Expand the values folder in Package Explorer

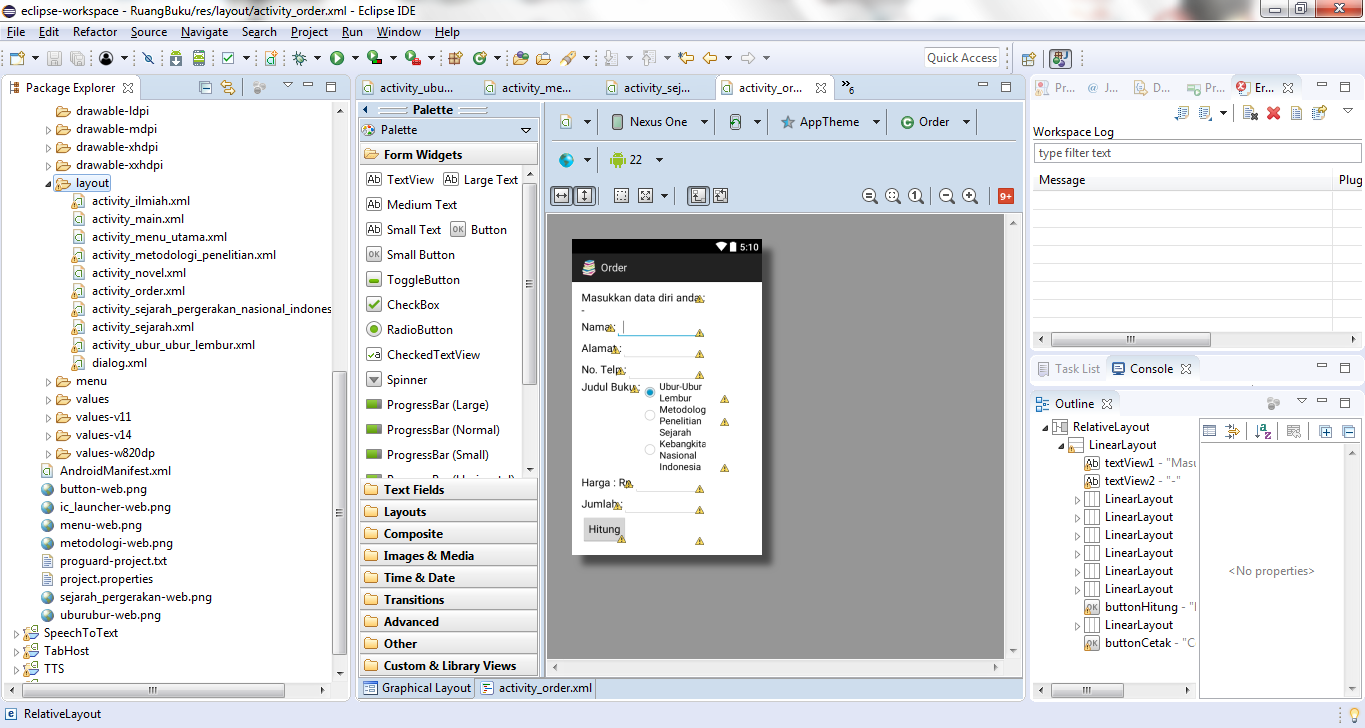(x=49, y=399)
